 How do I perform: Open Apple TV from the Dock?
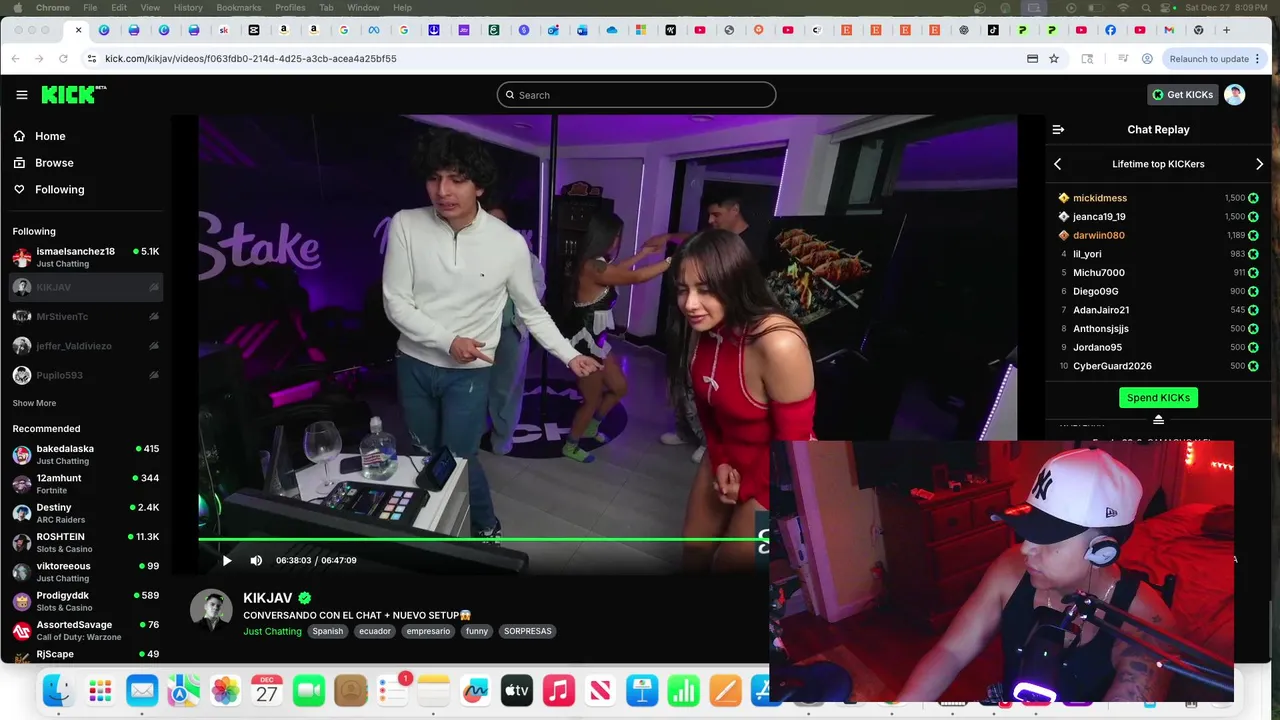click(x=517, y=690)
